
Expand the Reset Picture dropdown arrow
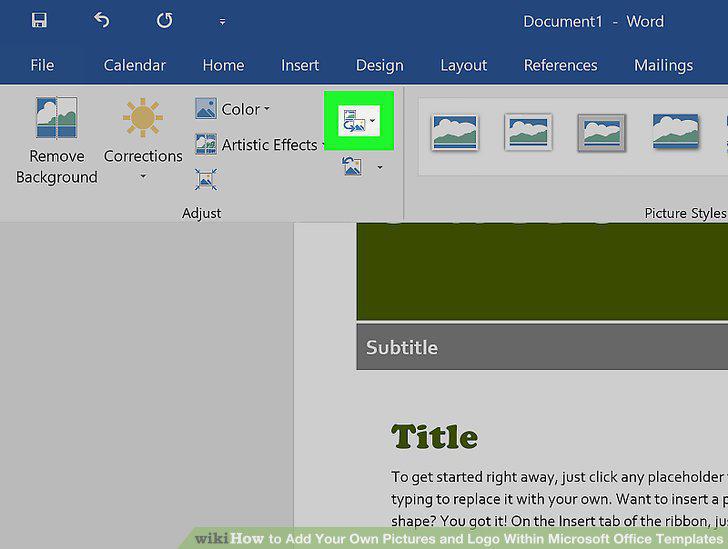coord(380,167)
